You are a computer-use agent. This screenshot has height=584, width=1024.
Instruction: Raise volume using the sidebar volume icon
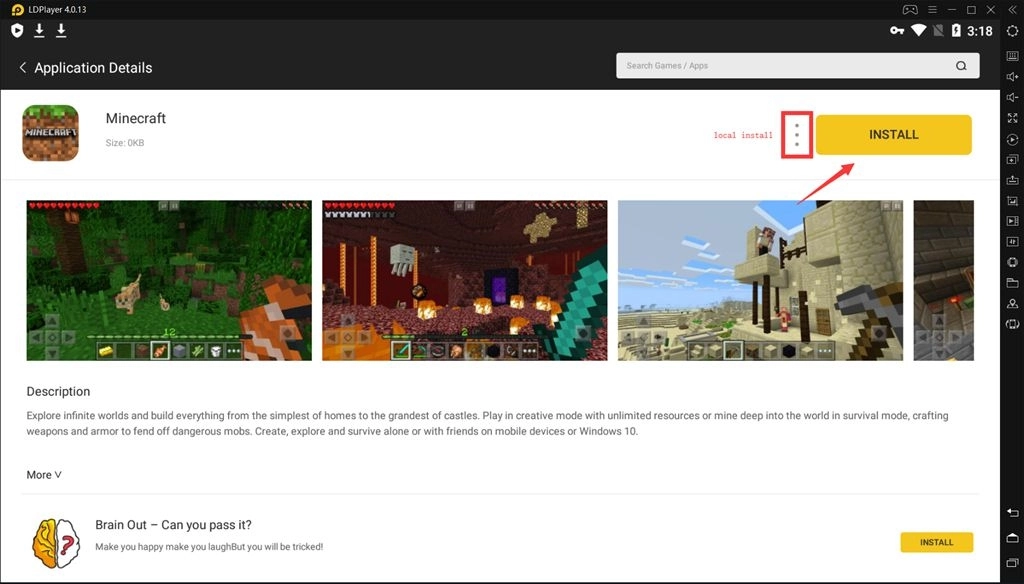1012,75
